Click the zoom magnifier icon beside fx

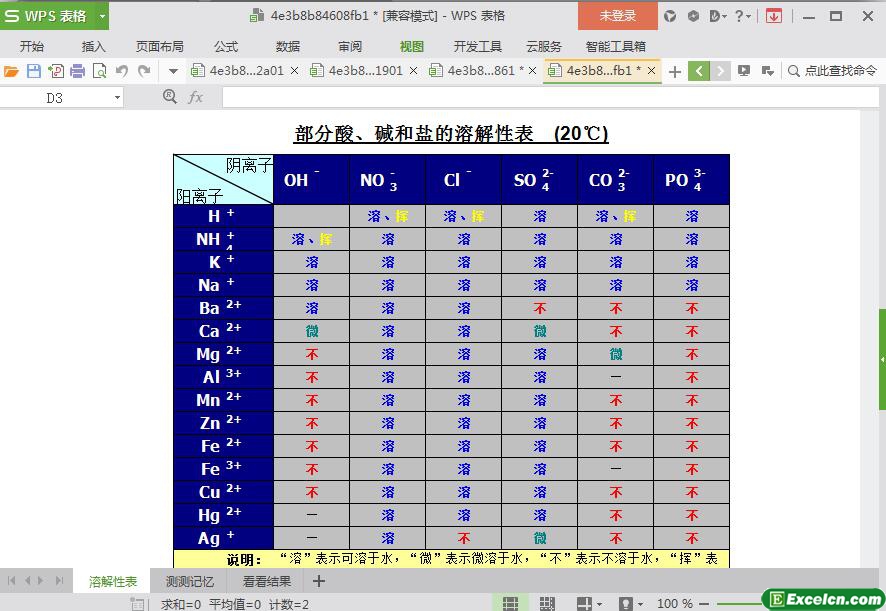[170, 97]
